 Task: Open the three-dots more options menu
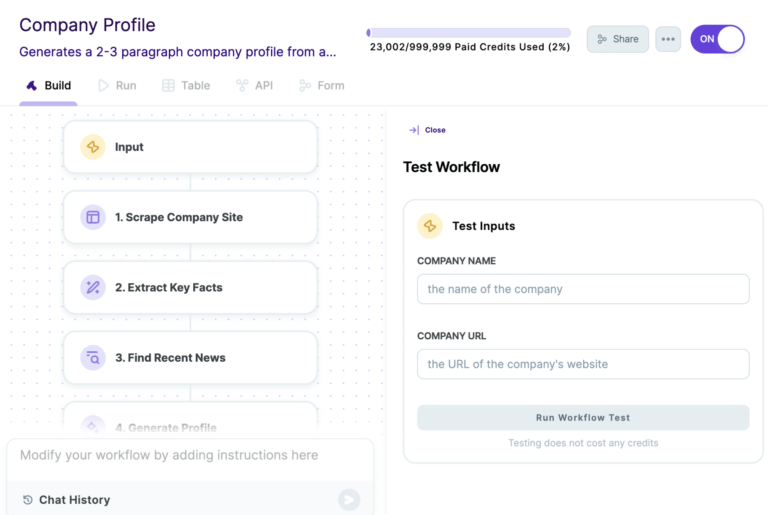tap(668, 39)
